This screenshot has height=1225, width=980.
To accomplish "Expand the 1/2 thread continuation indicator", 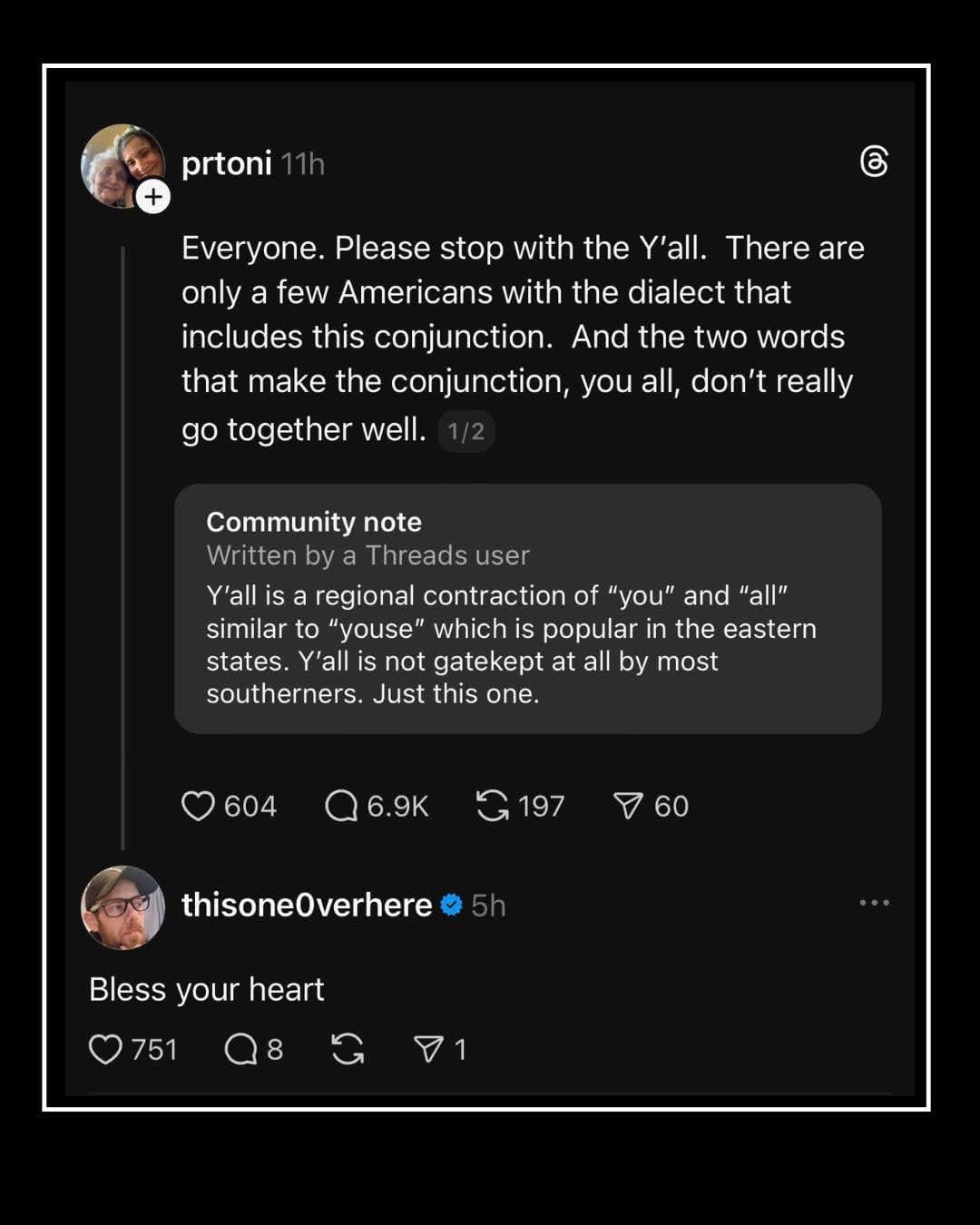I will [x=466, y=431].
